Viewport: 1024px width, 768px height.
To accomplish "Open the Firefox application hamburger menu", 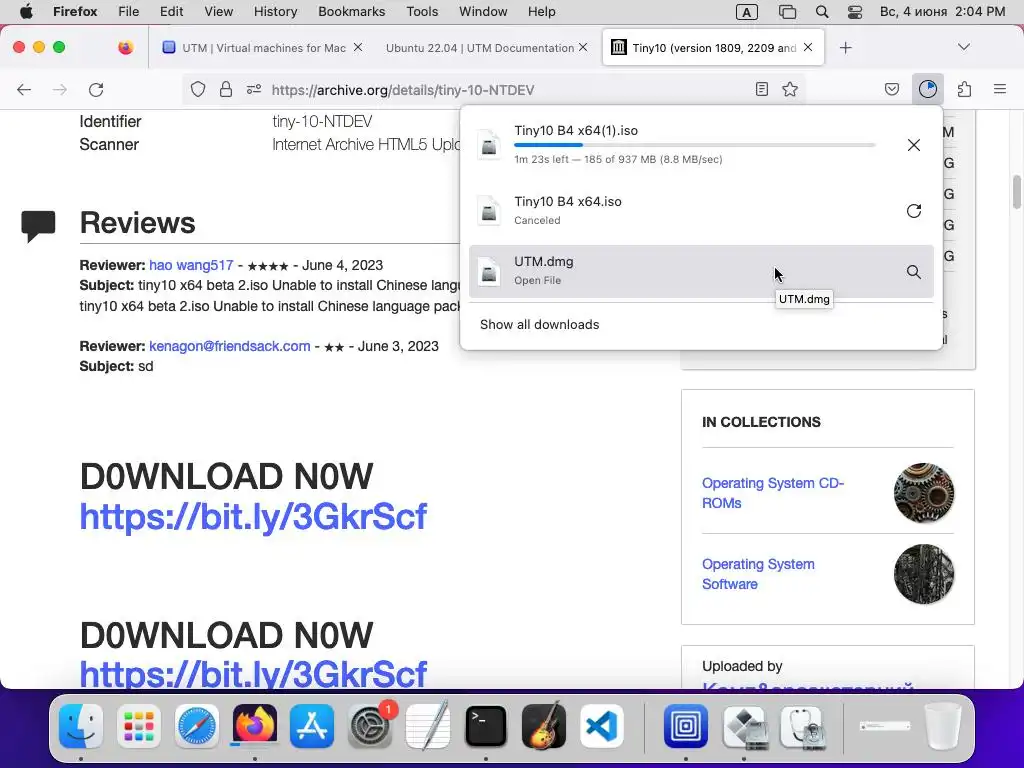I will 999,89.
